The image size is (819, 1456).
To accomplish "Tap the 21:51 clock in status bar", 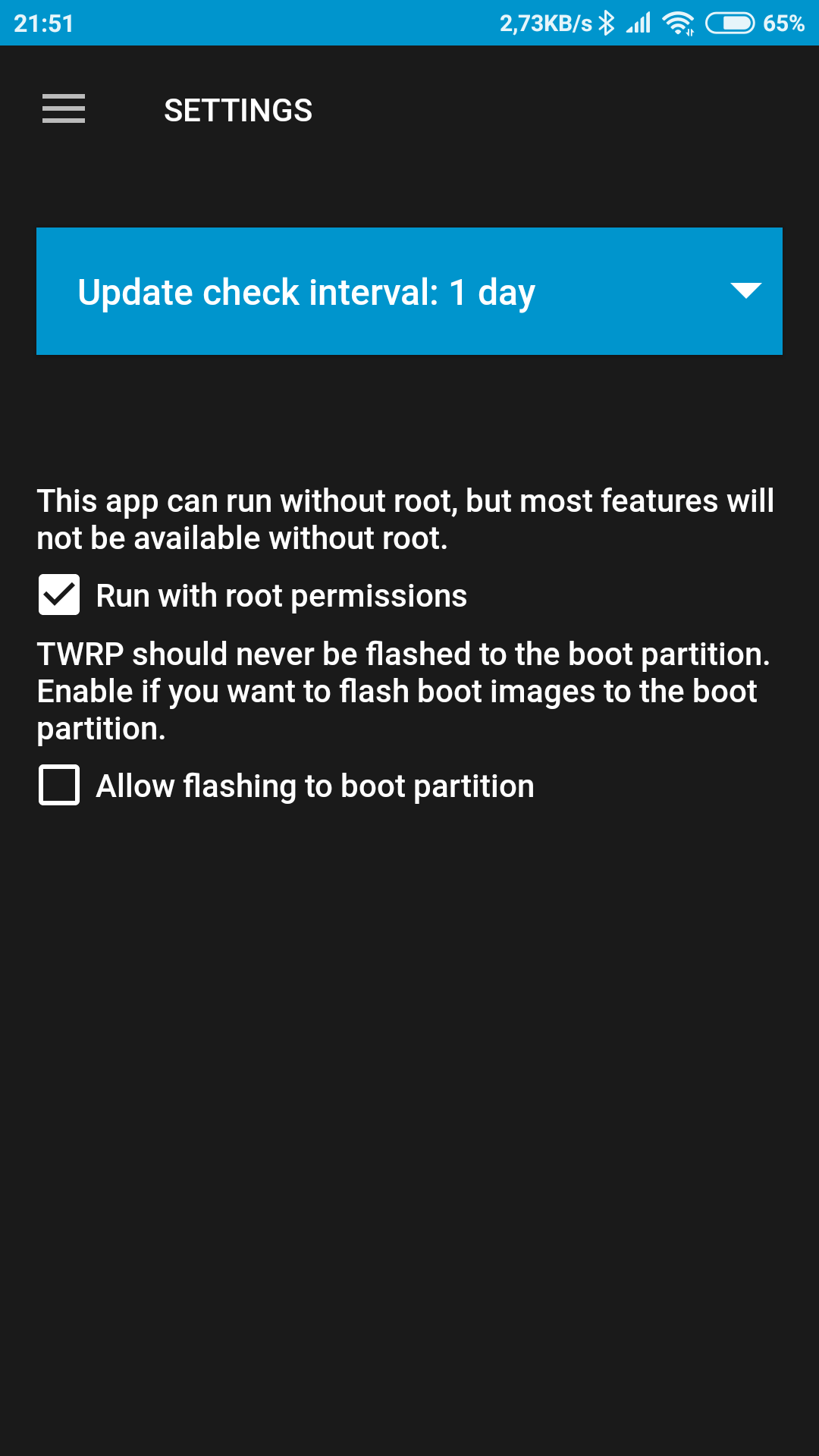I will tap(44, 24).
